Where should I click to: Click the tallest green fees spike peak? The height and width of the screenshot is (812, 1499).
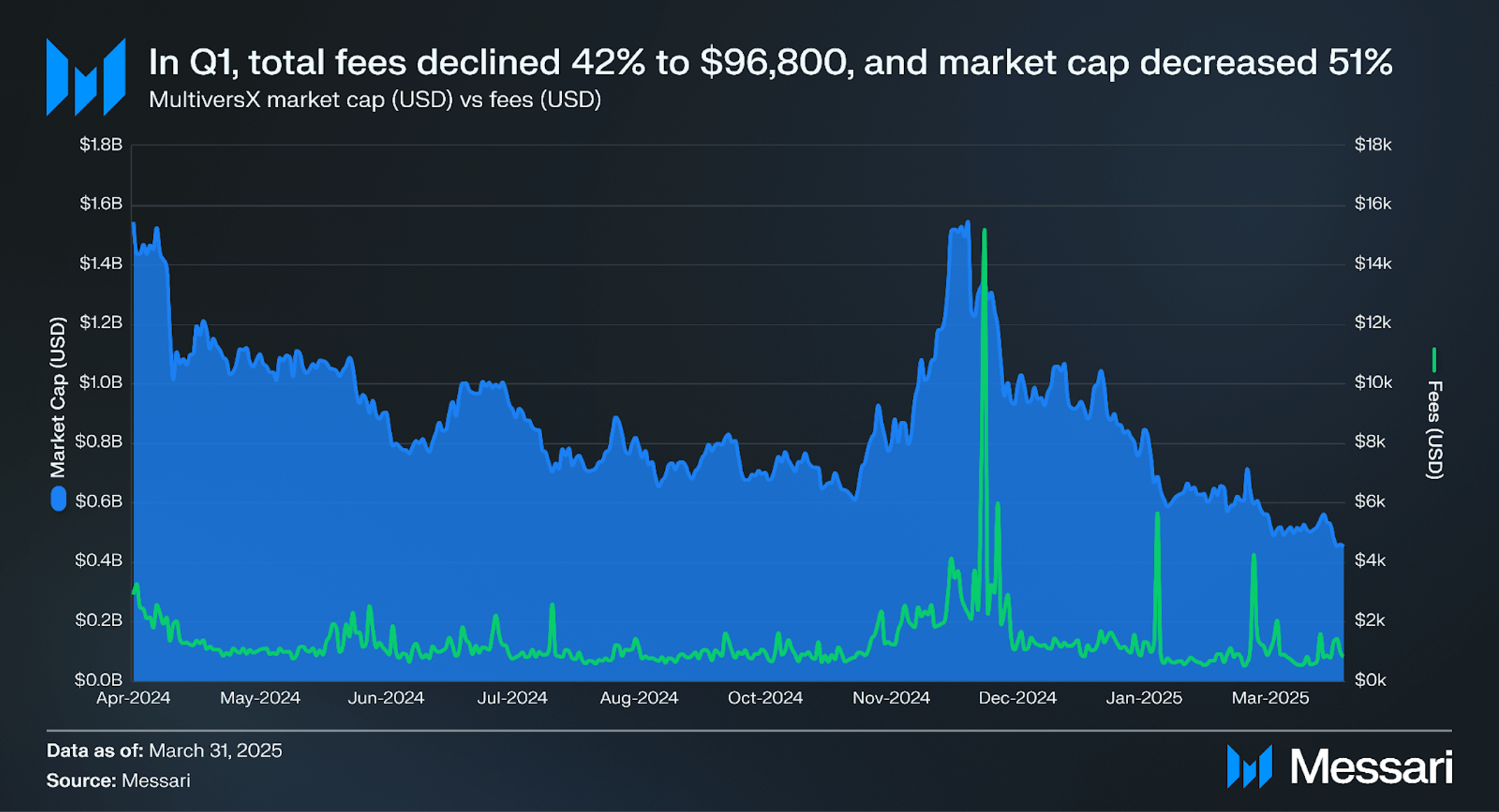[x=985, y=231]
